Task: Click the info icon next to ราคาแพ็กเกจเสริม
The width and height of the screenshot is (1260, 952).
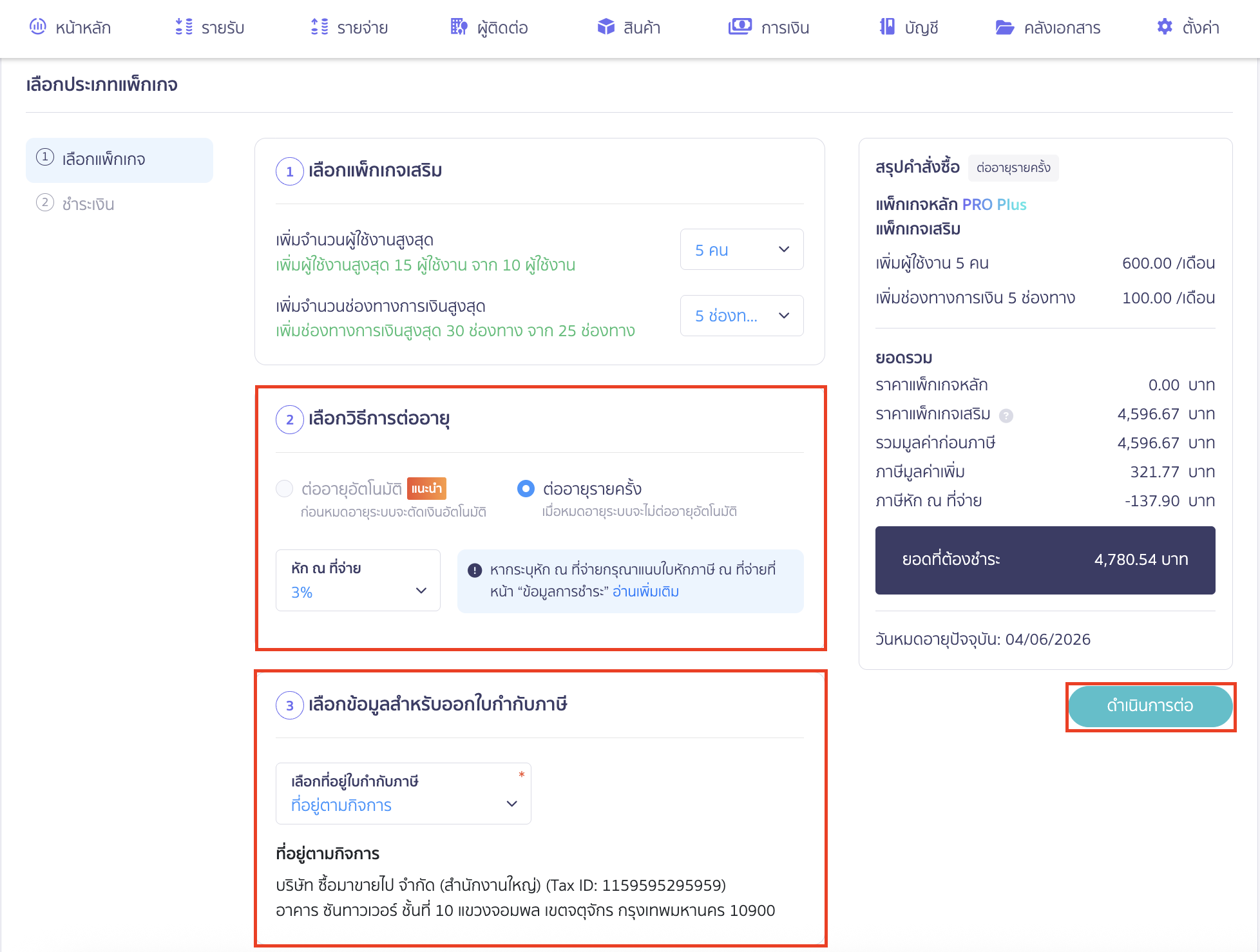Action: pos(1007,415)
